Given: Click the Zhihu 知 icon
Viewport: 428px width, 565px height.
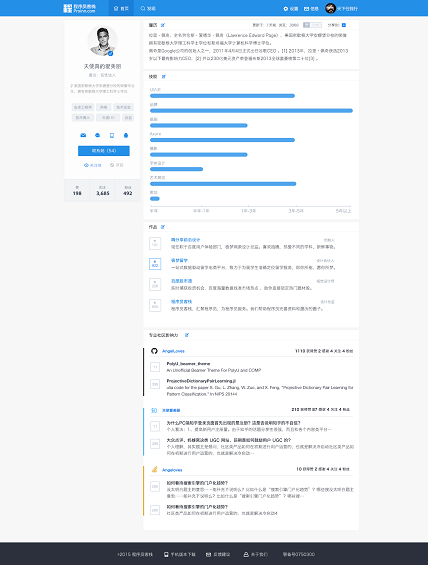Looking at the screenshot, I should pyautogui.click(x=154, y=410).
